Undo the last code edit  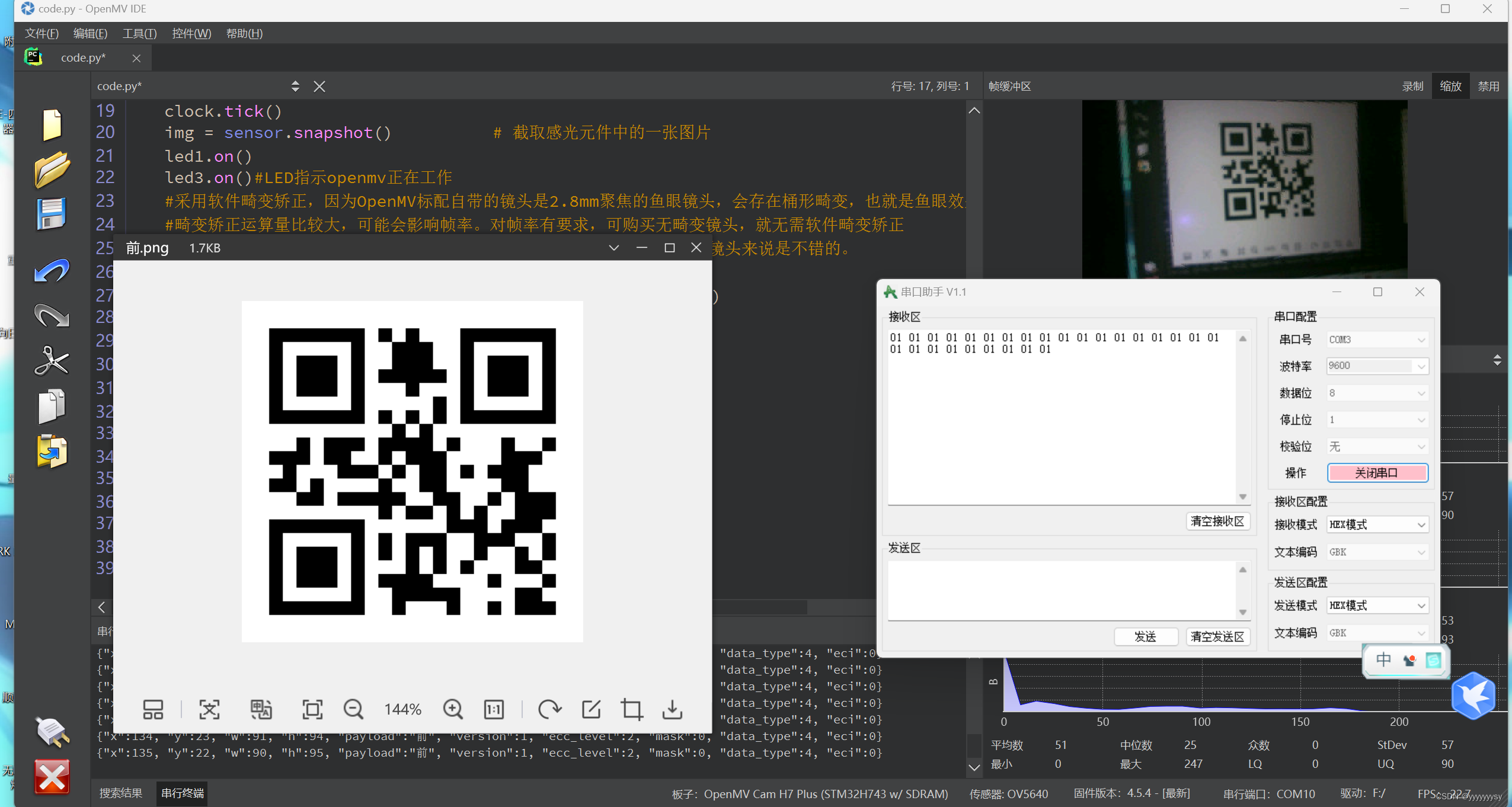pos(51,271)
